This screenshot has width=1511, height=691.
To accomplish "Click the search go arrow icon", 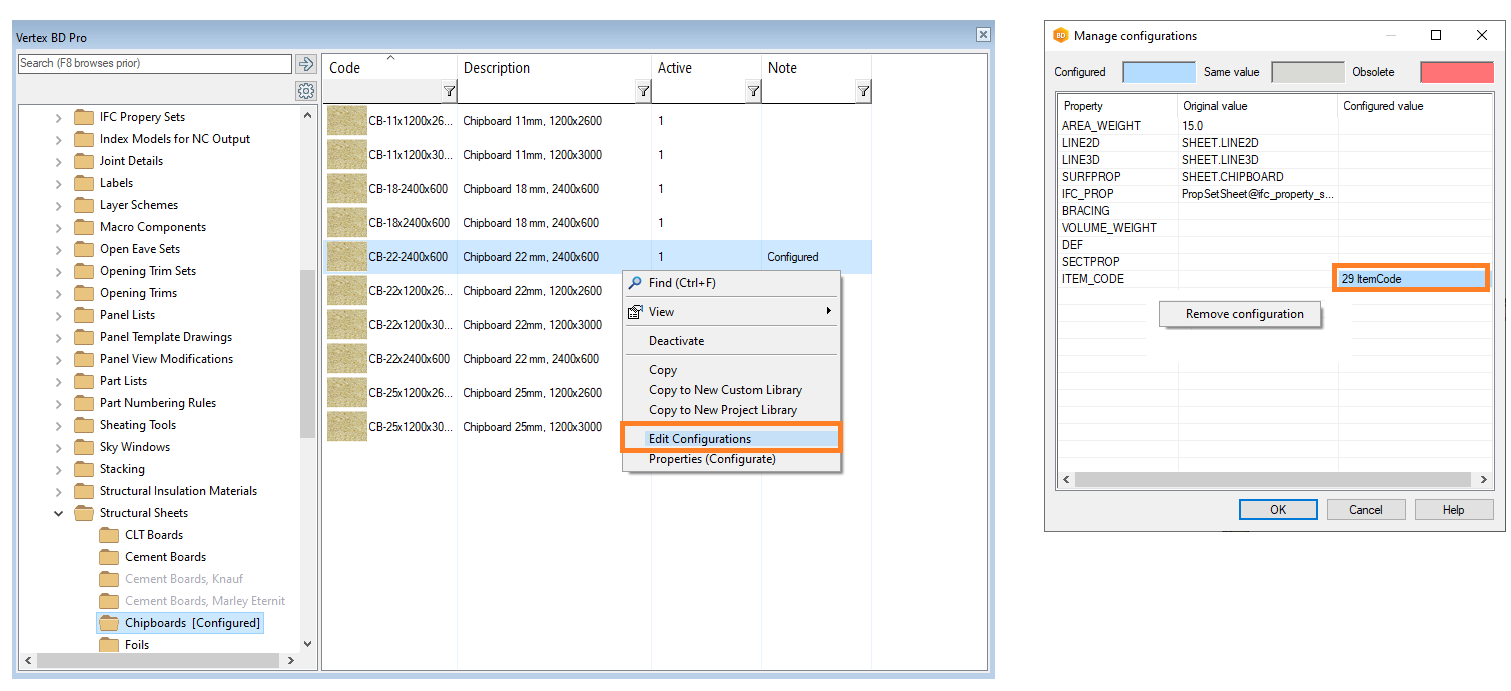I will point(306,64).
